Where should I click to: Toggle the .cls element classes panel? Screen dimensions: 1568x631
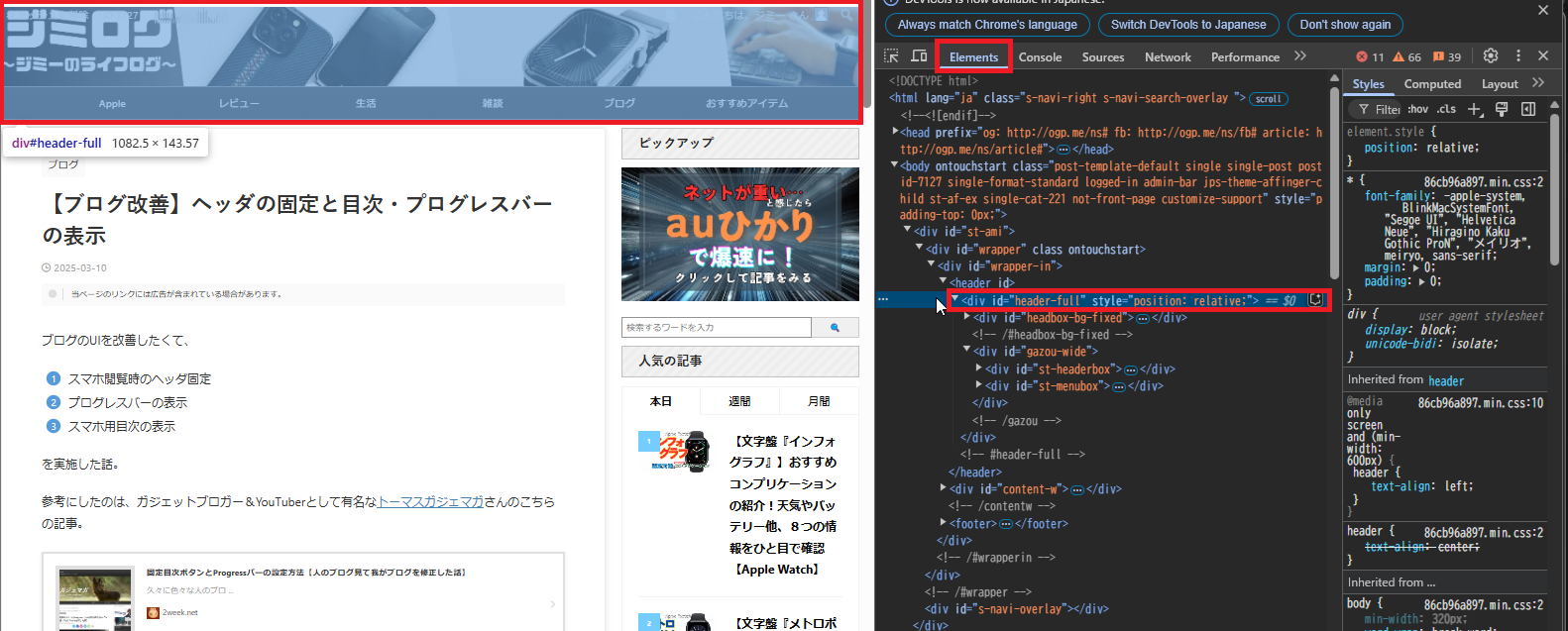[1447, 109]
